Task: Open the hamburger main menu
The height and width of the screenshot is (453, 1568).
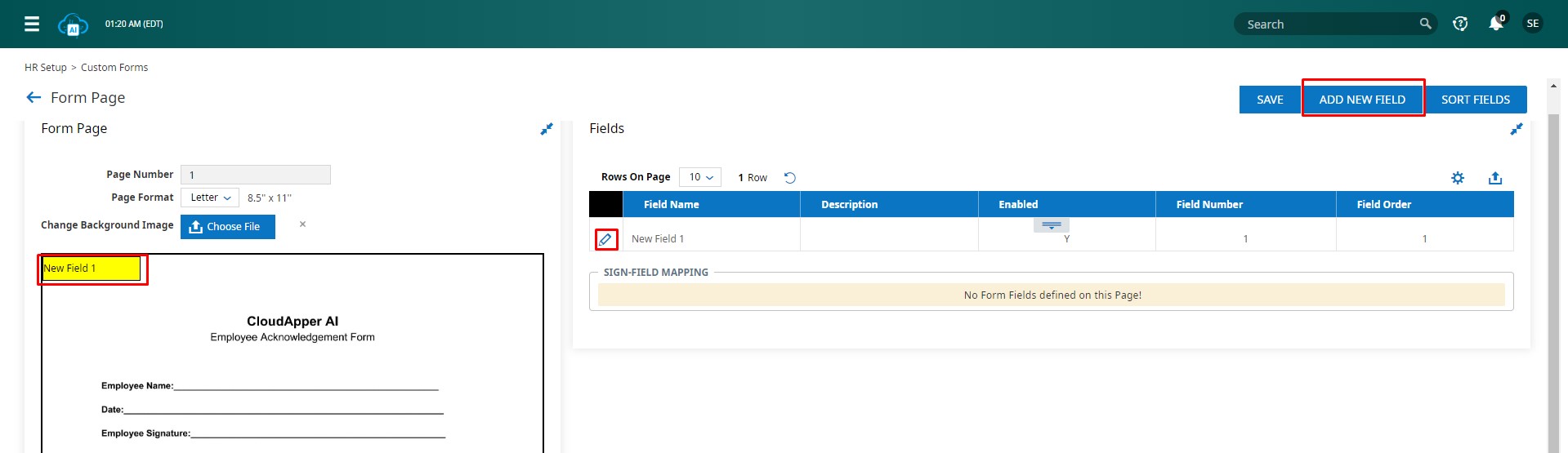Action: (x=32, y=24)
